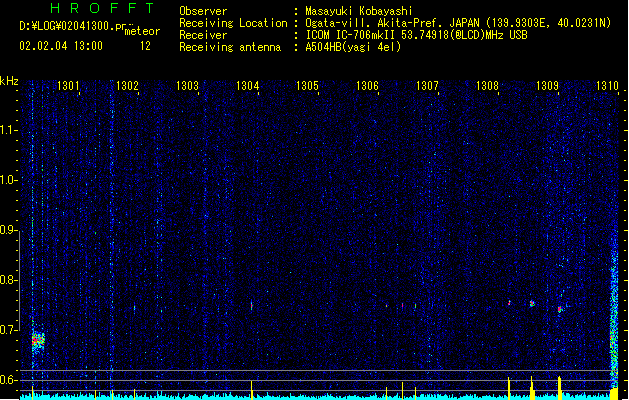Click the Receiving Location label
The height and width of the screenshot is (400, 629).
(x=233, y=23)
